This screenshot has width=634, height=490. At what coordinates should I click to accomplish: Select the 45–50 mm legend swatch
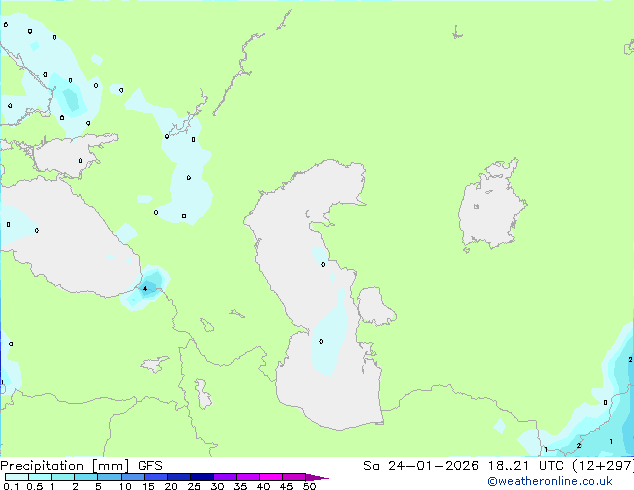(294, 477)
